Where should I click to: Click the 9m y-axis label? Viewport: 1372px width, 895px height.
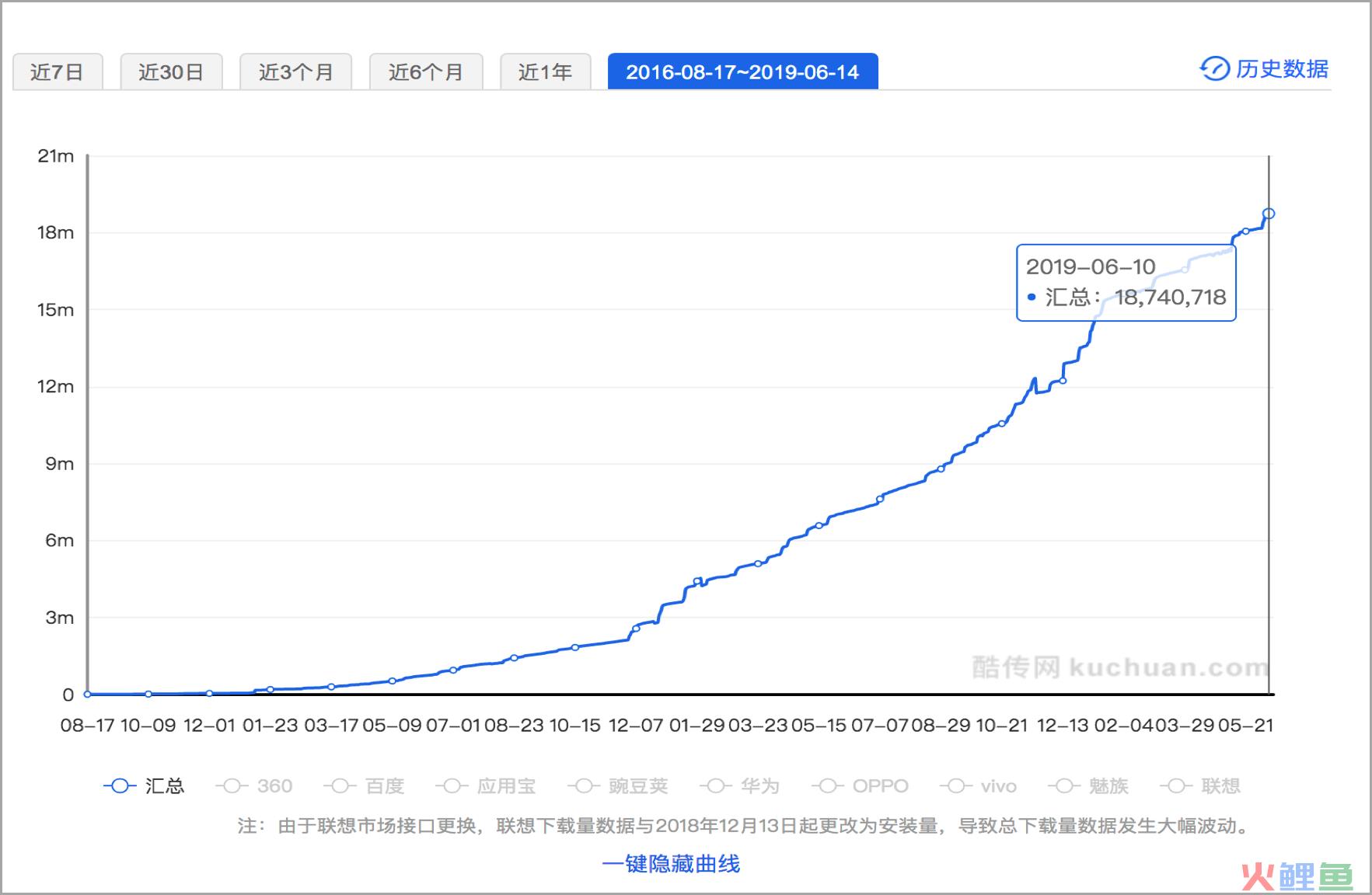60,464
